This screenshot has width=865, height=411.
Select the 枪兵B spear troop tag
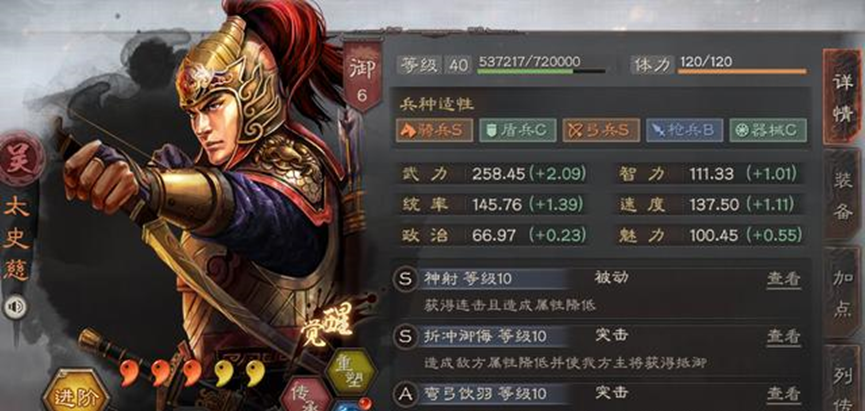pos(684,130)
